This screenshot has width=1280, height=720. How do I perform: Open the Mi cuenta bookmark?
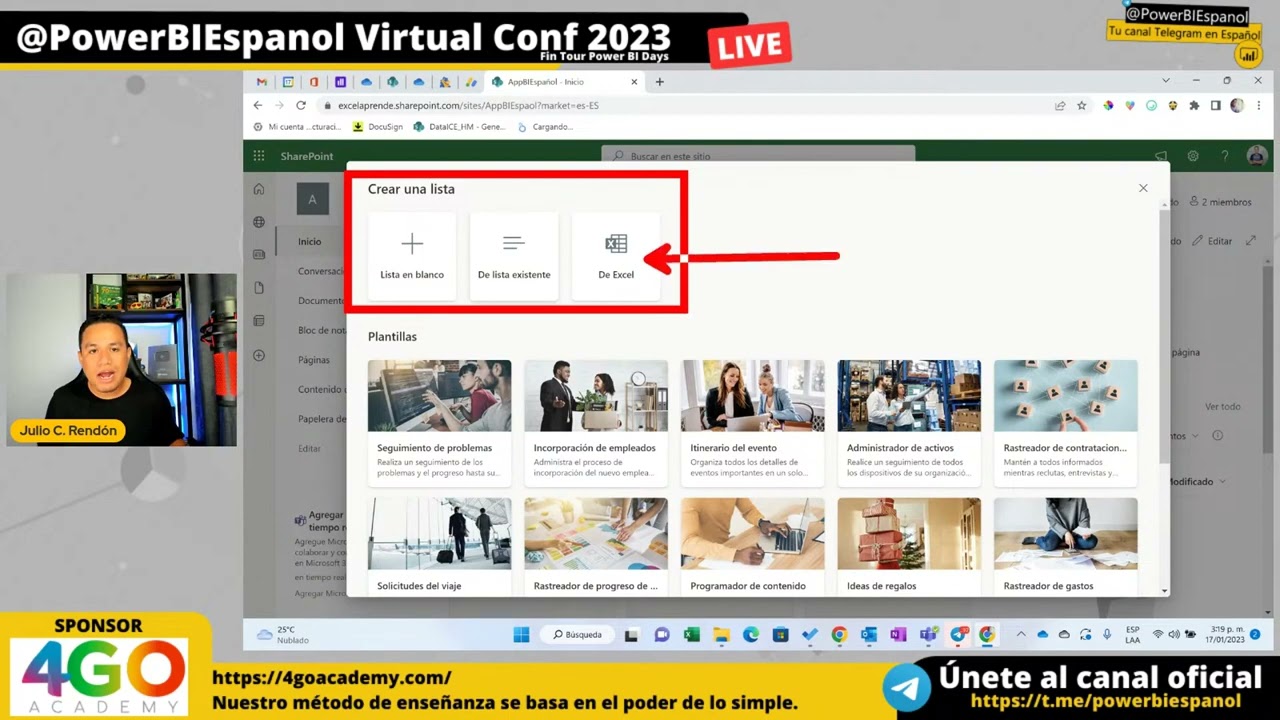coord(297,127)
